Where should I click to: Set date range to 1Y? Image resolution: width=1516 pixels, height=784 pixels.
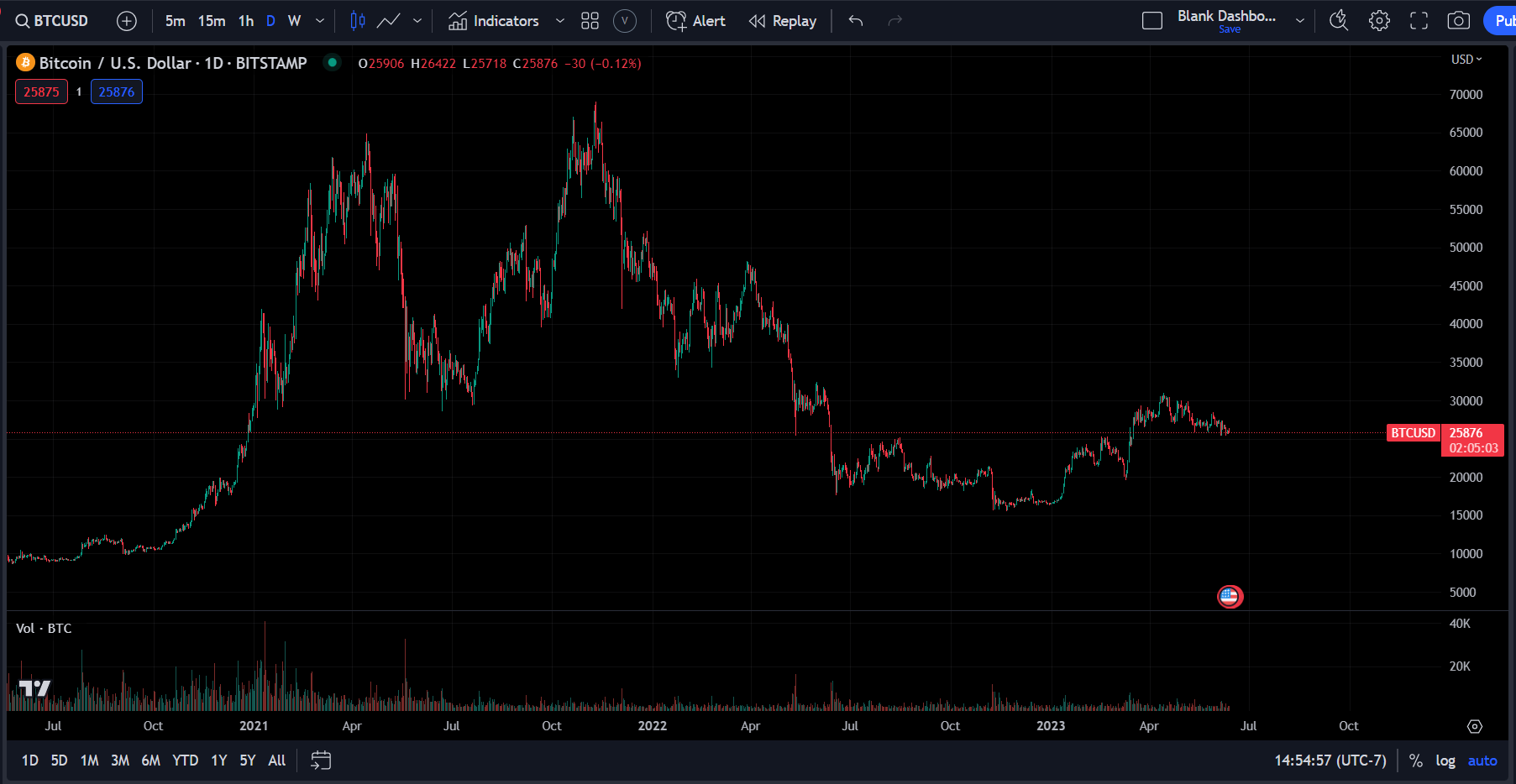tap(219, 760)
